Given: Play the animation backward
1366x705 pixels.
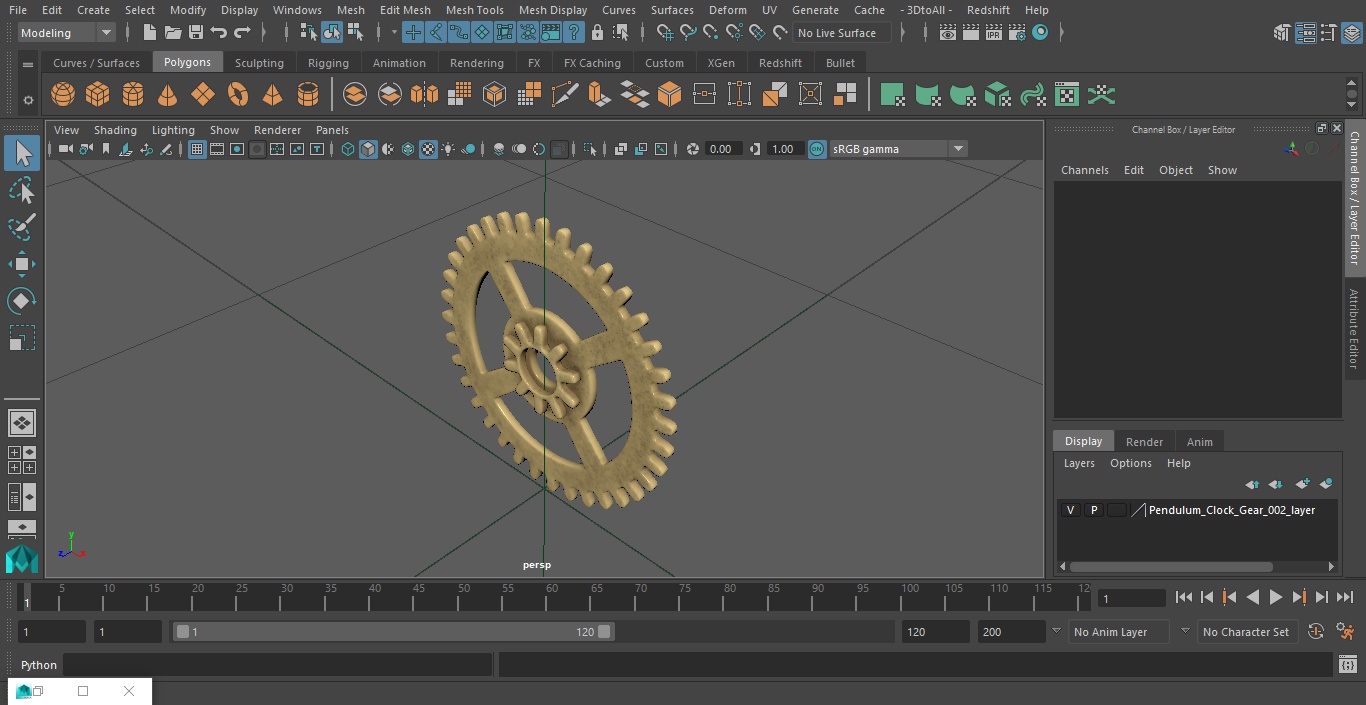Looking at the screenshot, I should click(x=1252, y=597).
